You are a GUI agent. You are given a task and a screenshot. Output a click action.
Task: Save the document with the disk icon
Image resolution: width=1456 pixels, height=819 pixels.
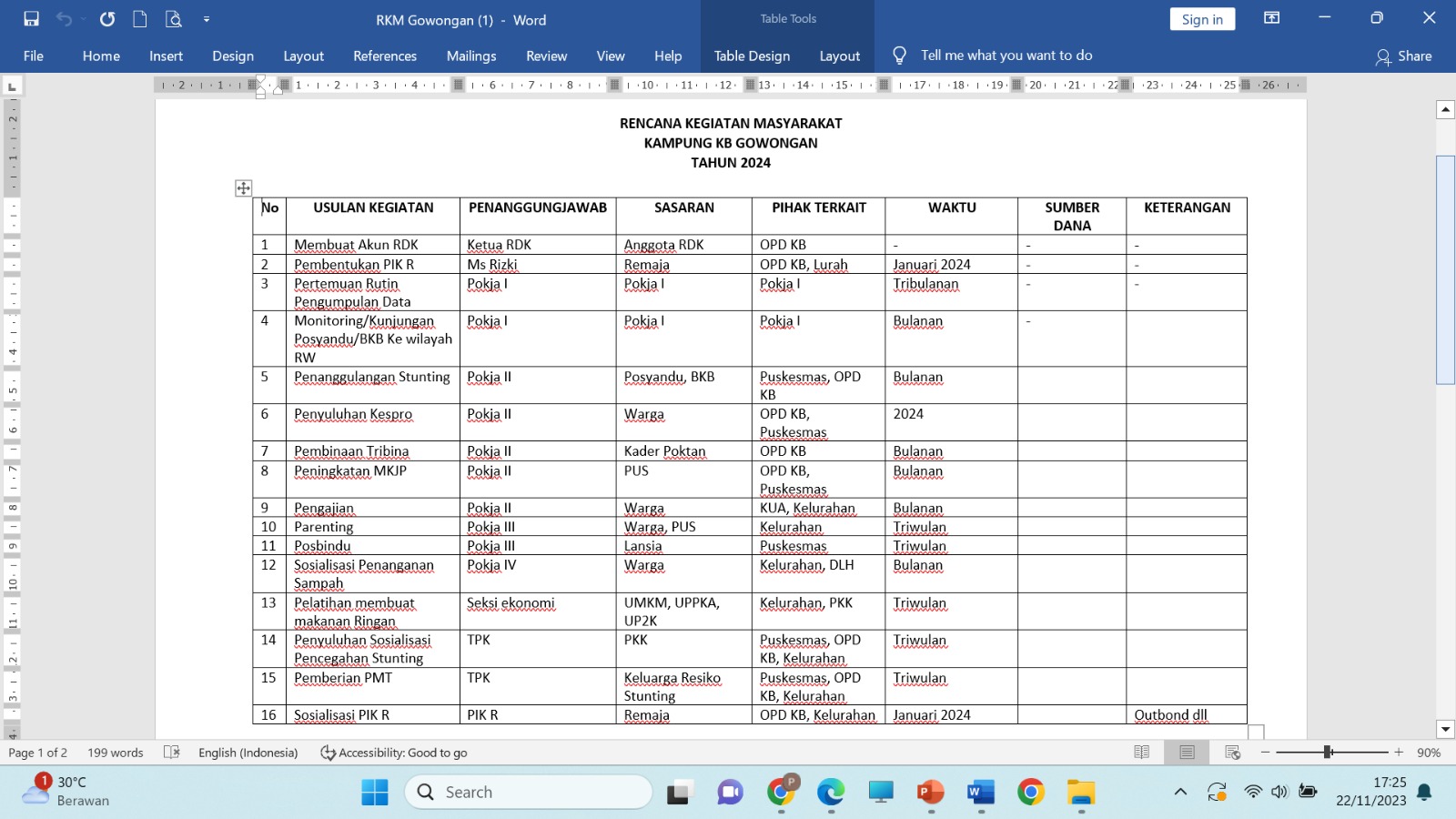coord(32,19)
